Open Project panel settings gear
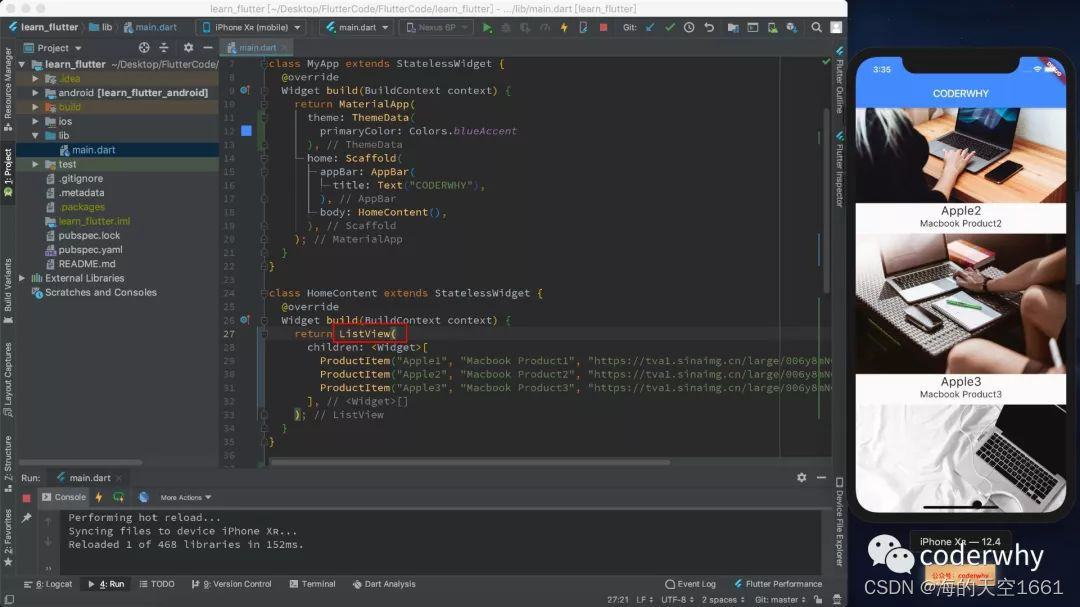 coord(188,48)
